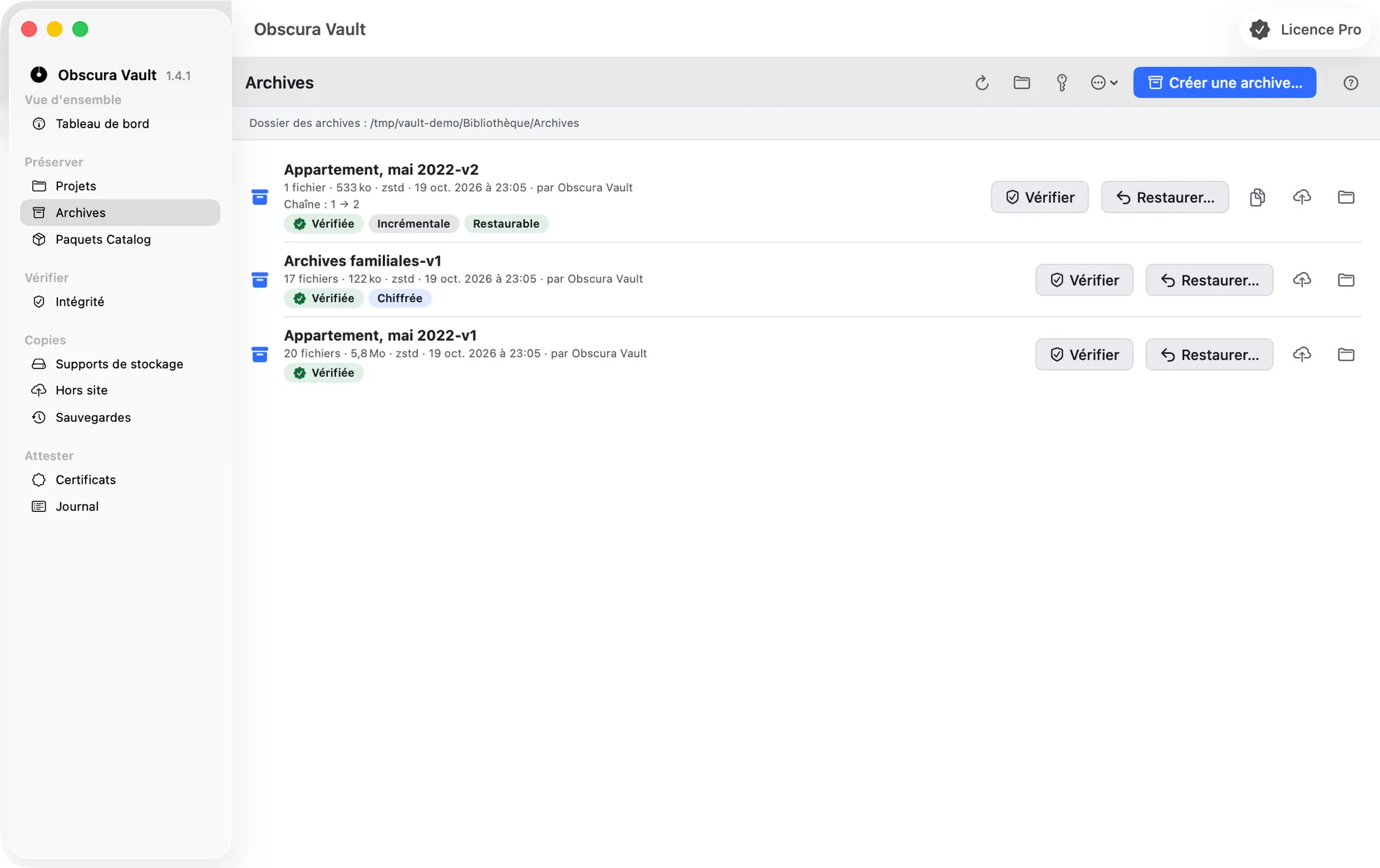Screen dimensions: 1380x868
Task: Click the Licence Pro badge
Action: pos(1305,30)
